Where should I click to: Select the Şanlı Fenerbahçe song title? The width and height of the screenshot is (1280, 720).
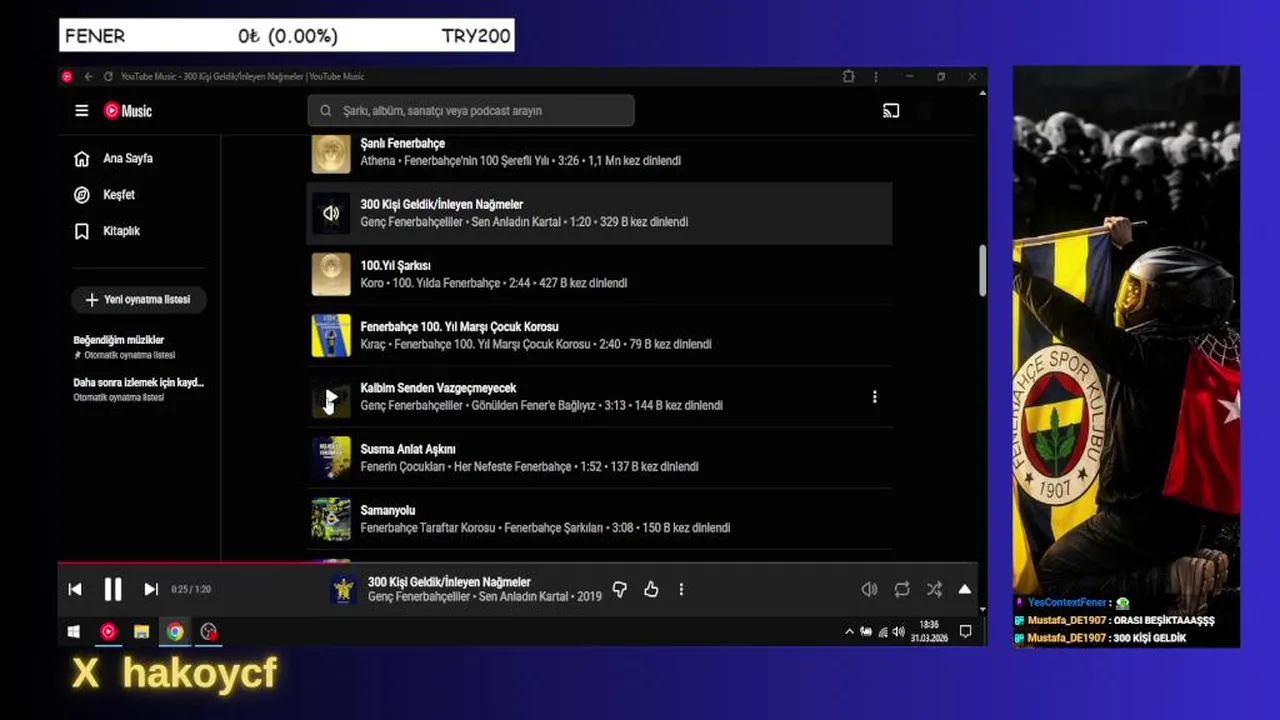tap(403, 143)
